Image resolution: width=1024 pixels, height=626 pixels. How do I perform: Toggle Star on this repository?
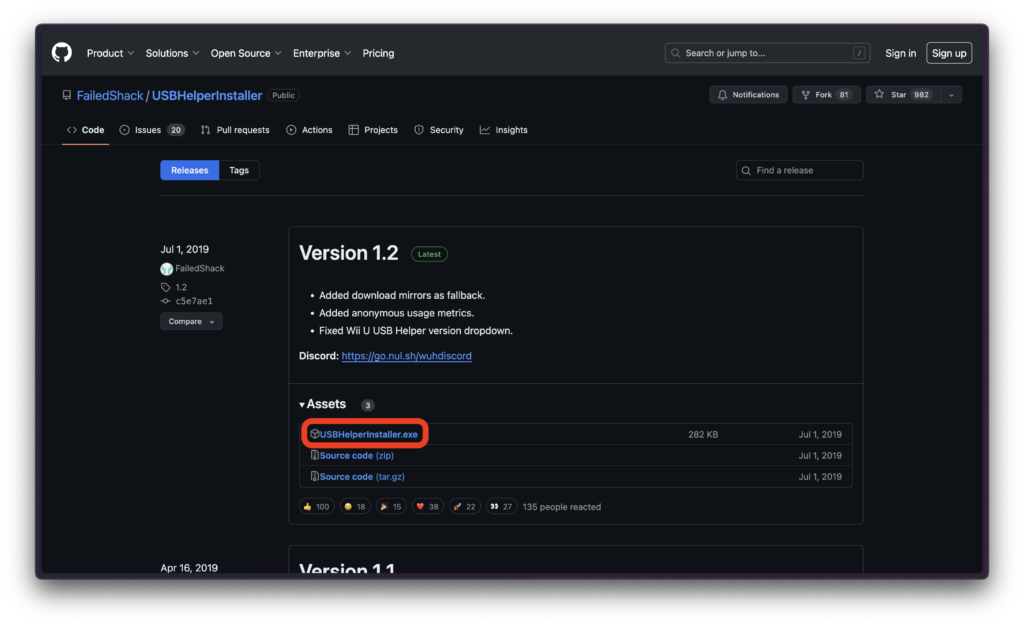click(902, 95)
